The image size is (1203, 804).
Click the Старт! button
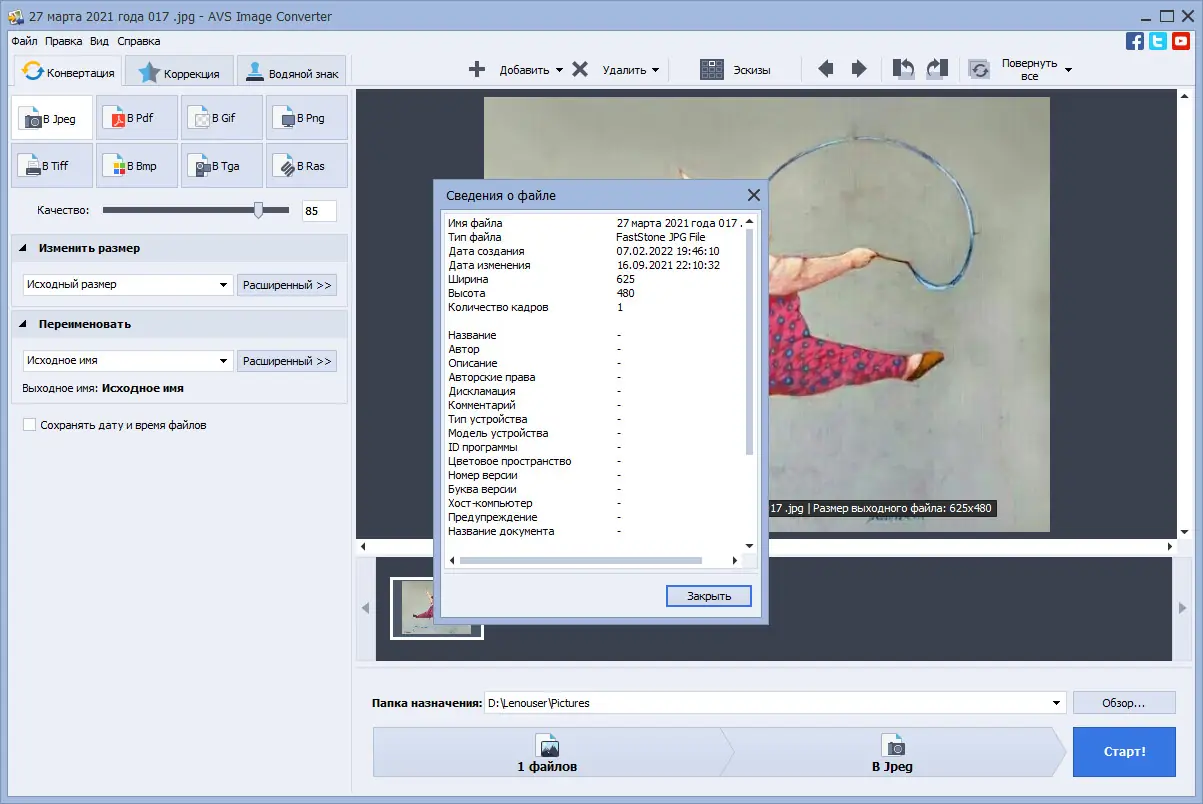click(x=1124, y=752)
